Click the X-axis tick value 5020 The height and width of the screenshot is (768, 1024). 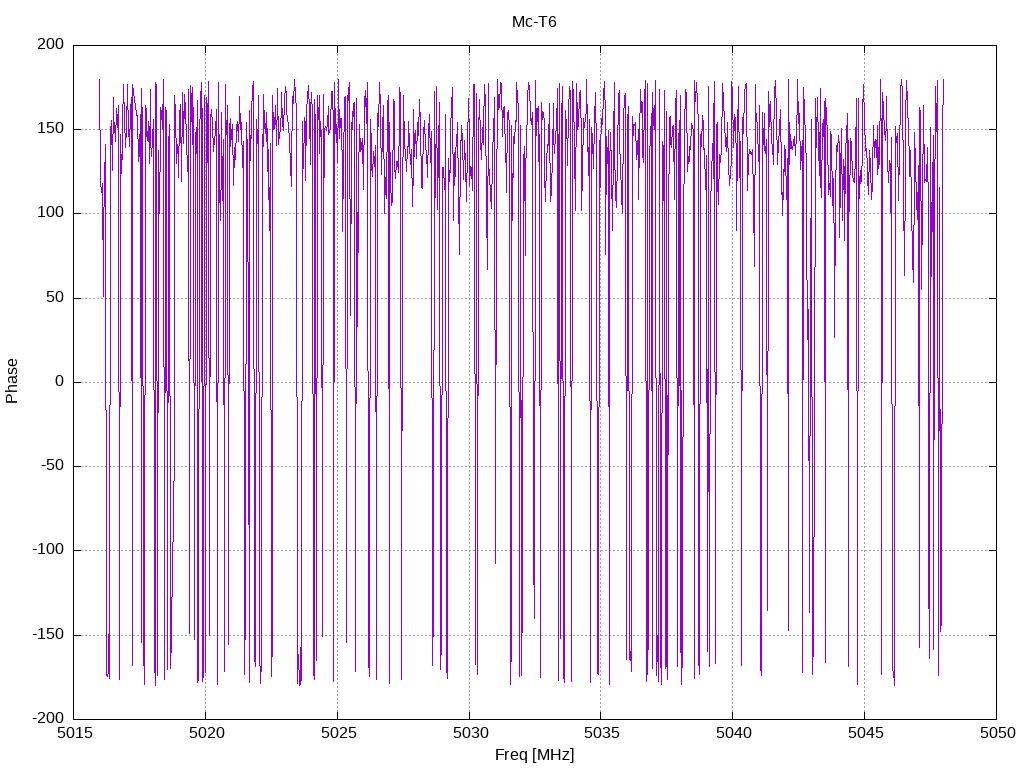coord(206,733)
